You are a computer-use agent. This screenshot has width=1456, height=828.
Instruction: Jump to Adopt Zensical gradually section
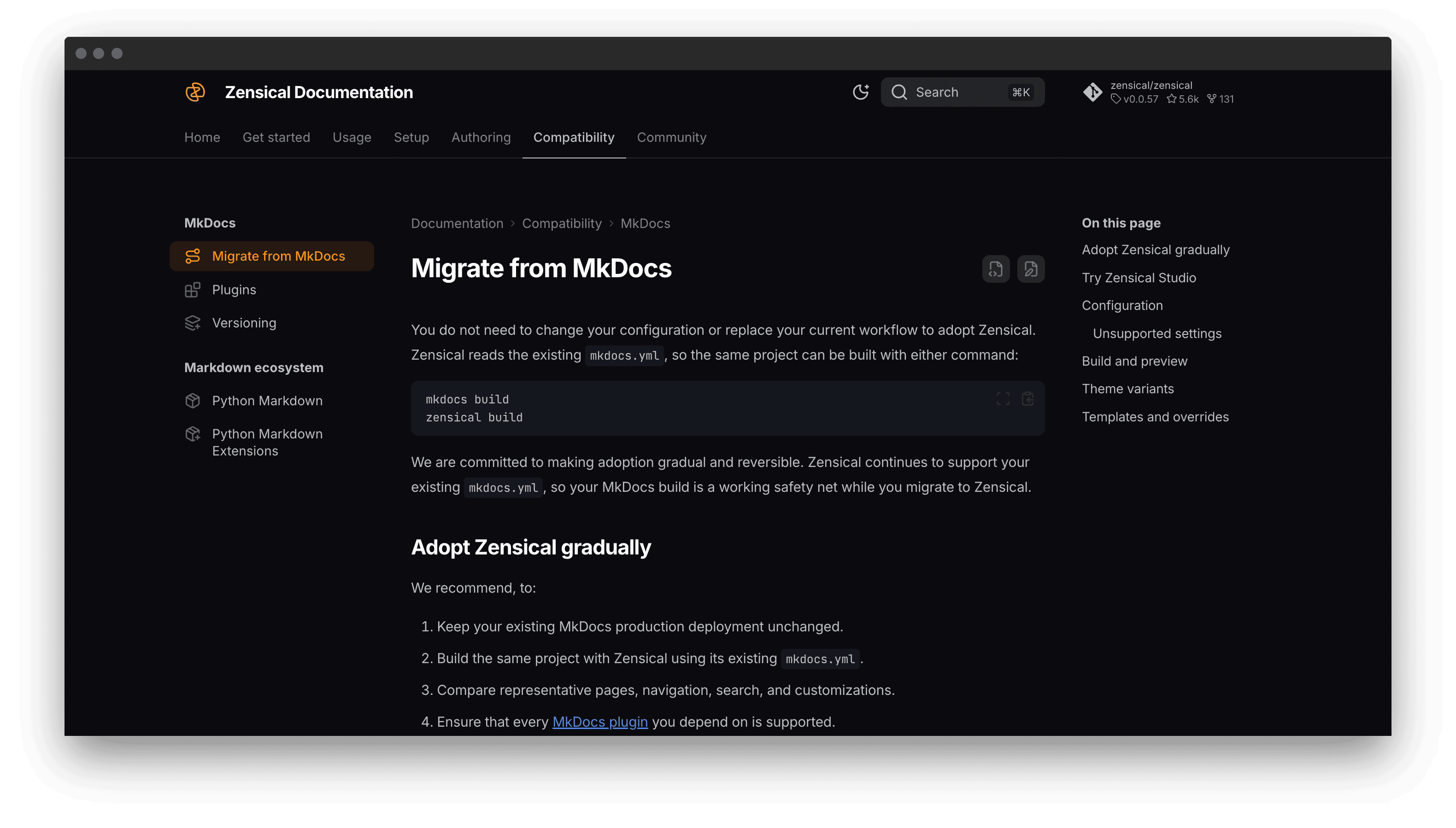[x=1155, y=250]
